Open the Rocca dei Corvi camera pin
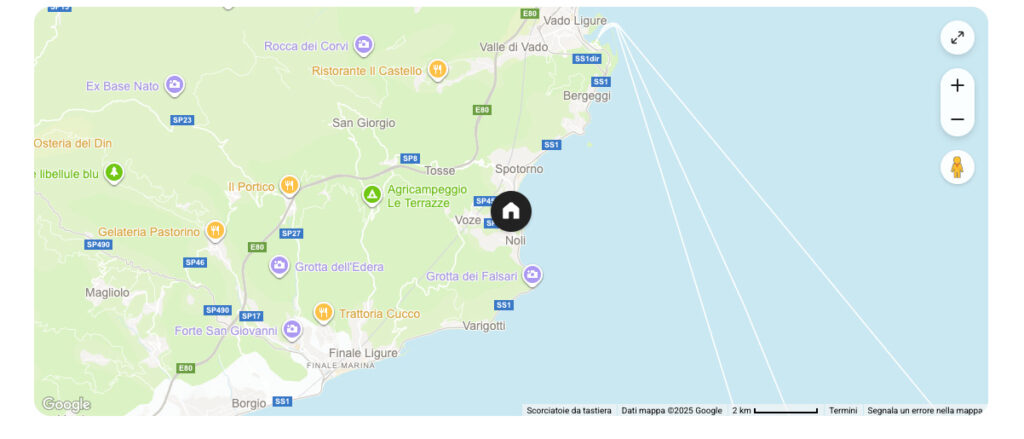This screenshot has height=439, width=1024. (364, 45)
